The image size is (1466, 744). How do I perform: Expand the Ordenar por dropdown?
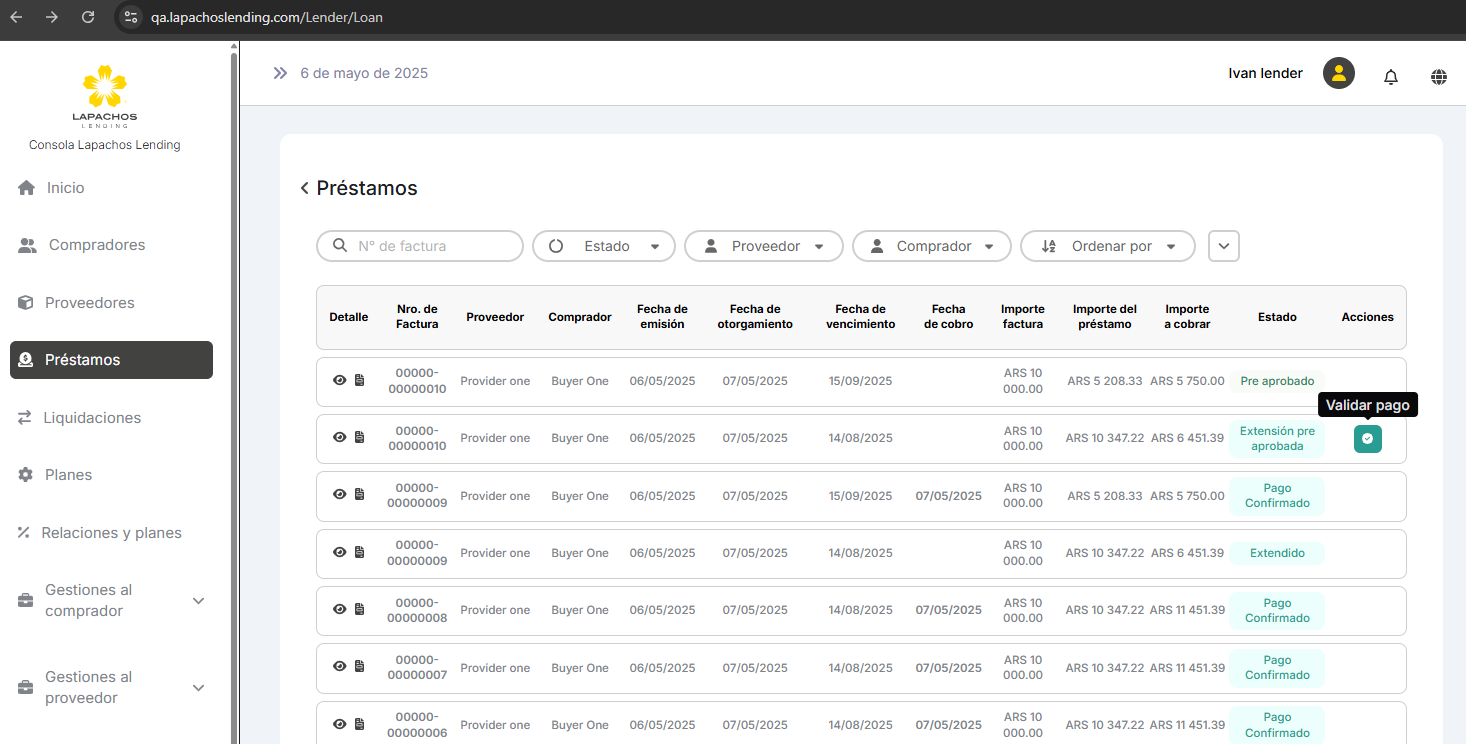[x=1108, y=246]
